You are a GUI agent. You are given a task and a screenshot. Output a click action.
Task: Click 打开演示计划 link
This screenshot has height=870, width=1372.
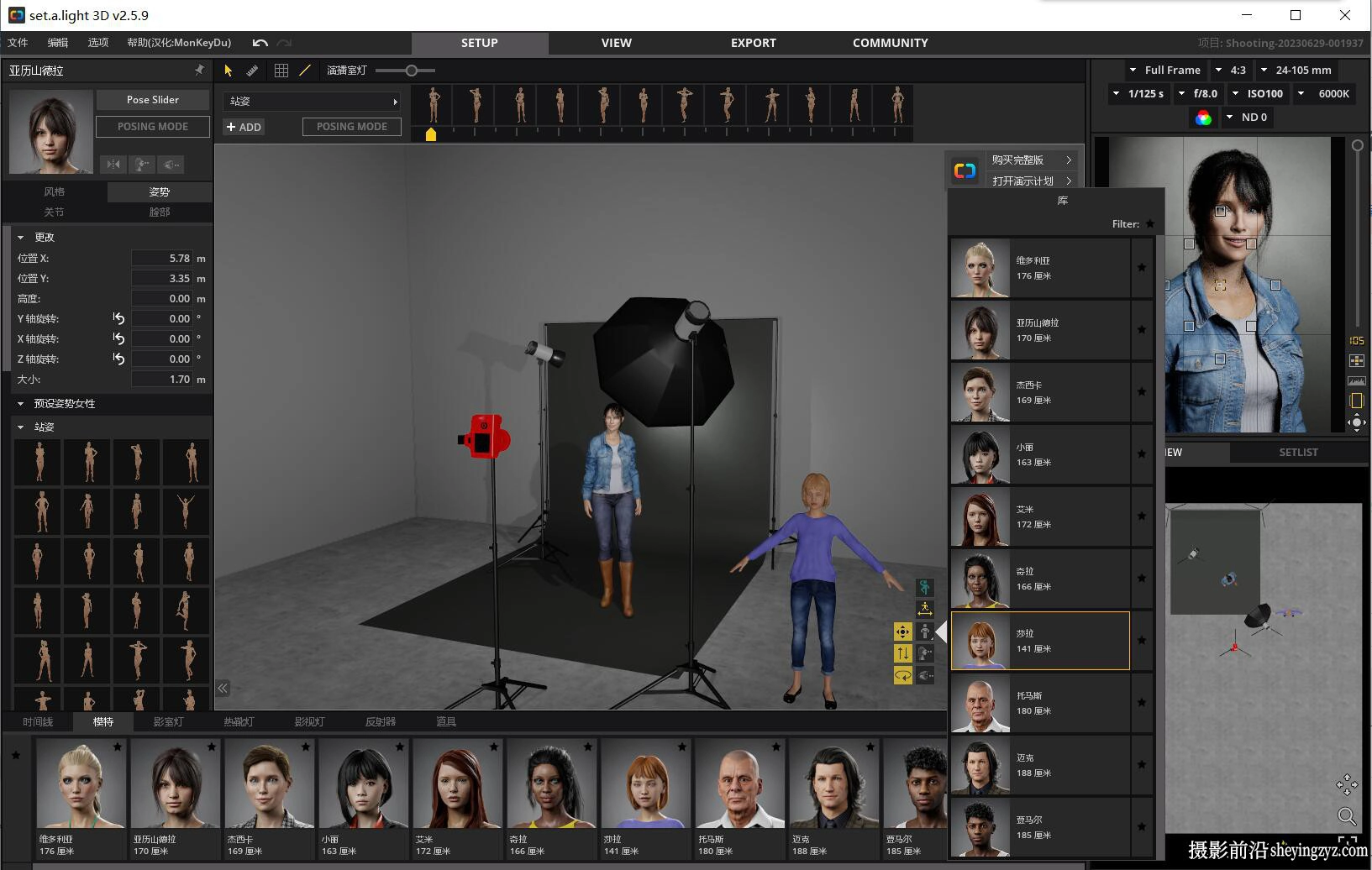(1032, 181)
